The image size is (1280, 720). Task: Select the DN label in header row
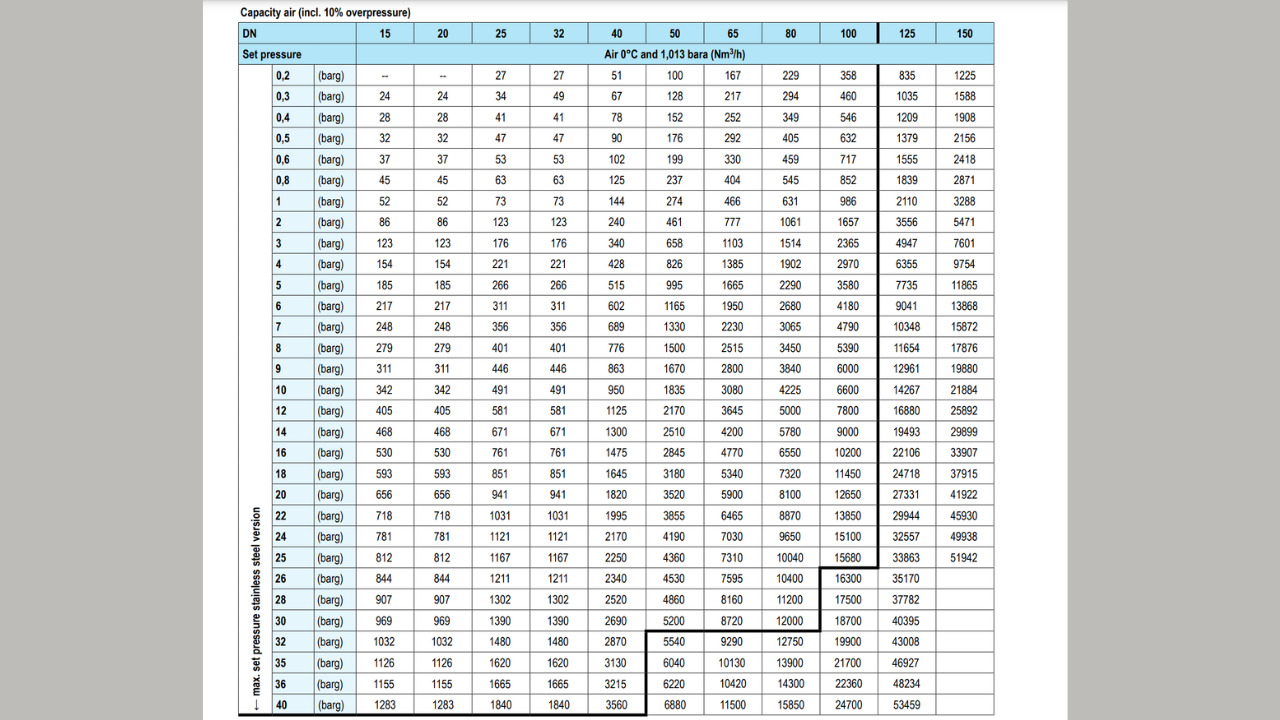click(250, 33)
